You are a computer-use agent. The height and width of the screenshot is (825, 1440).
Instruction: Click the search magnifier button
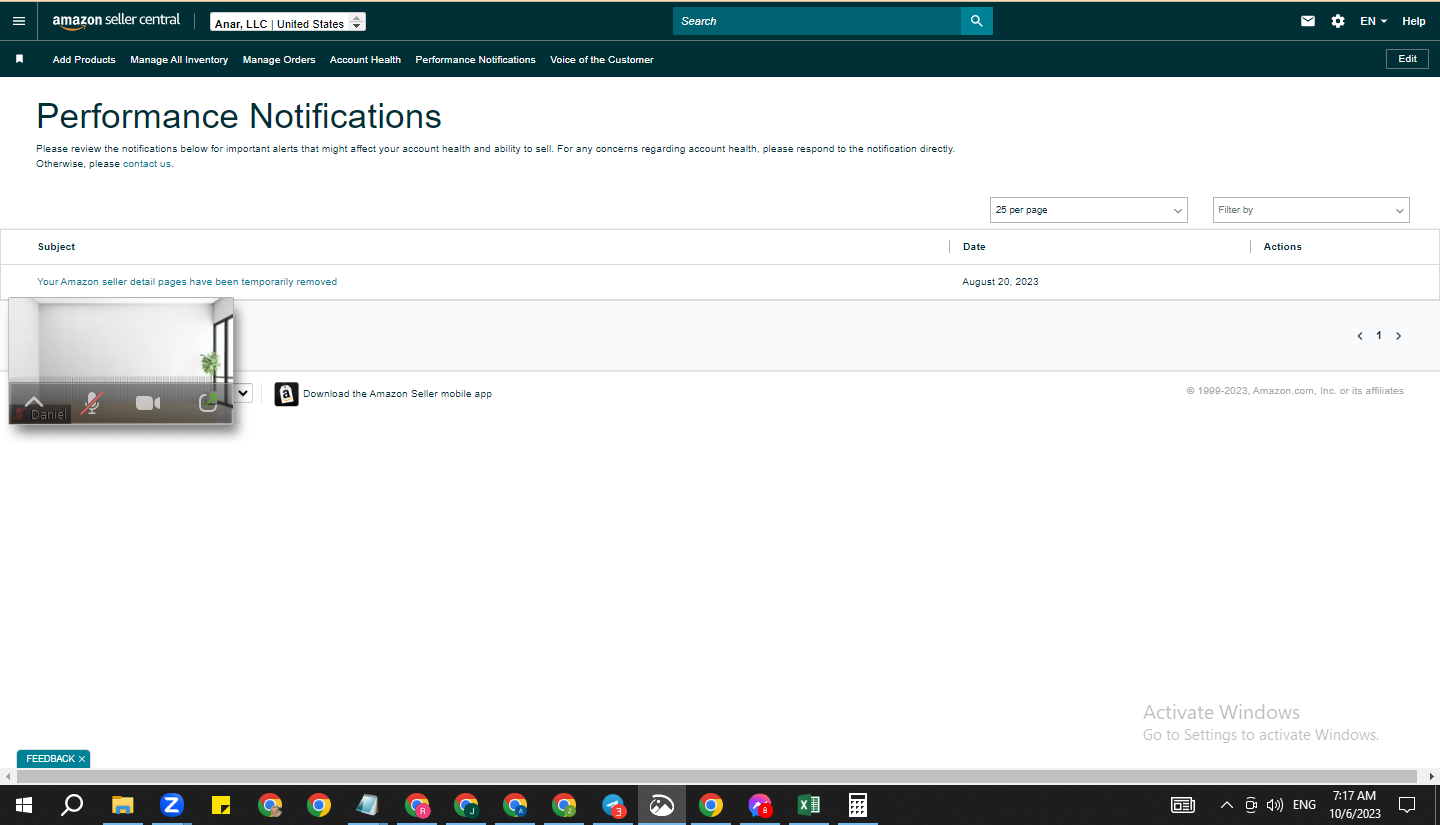[977, 21]
